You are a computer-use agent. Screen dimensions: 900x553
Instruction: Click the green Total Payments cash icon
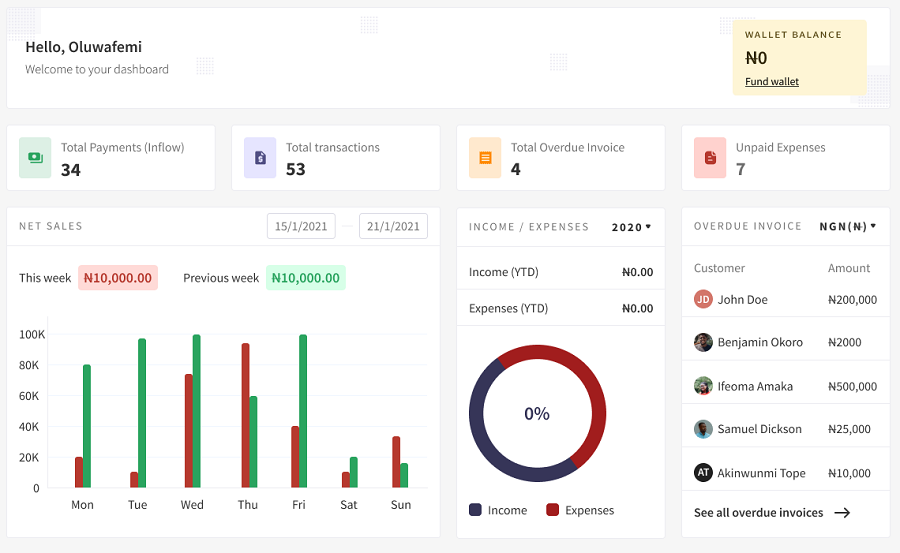coord(35,157)
